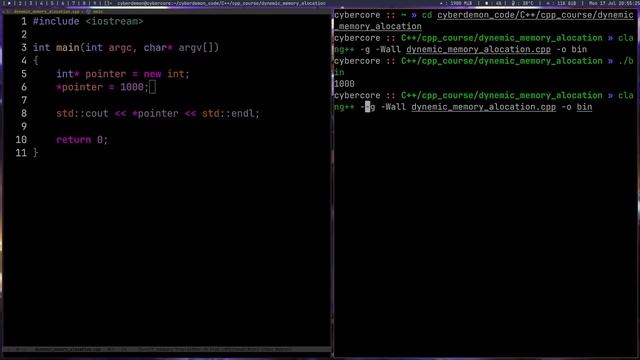
Task: Switch to workspace 3 in the top bar
Action: pyautogui.click(x=30, y=3)
